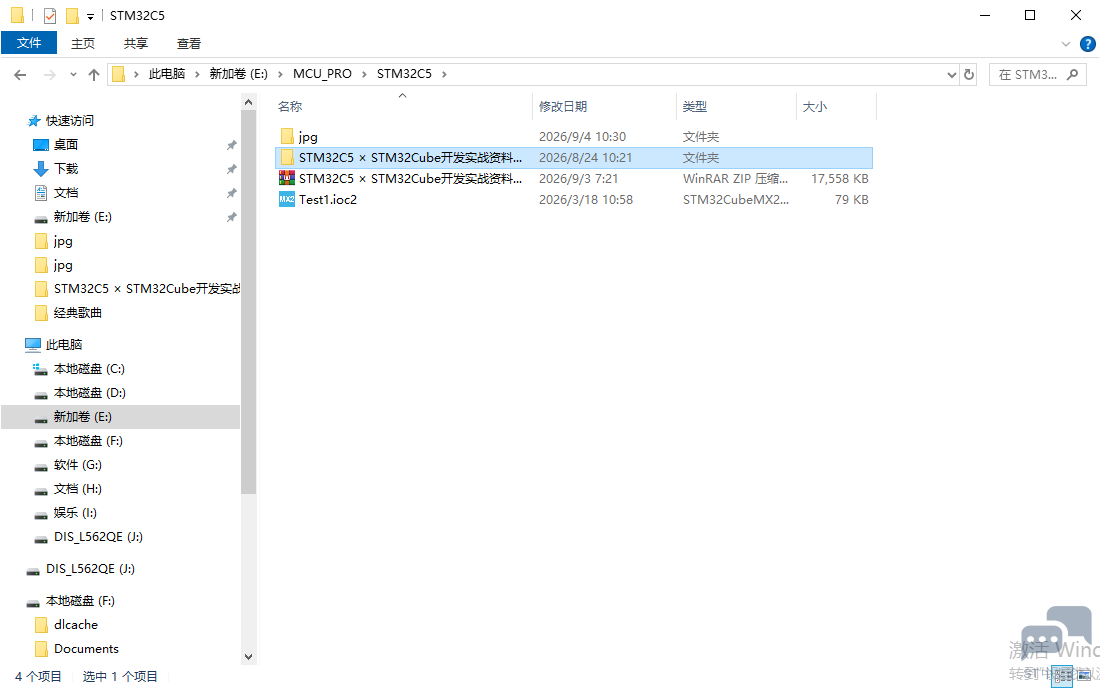1100x689 pixels.
Task: Open 文档 (H:) drive
Action: (77, 489)
